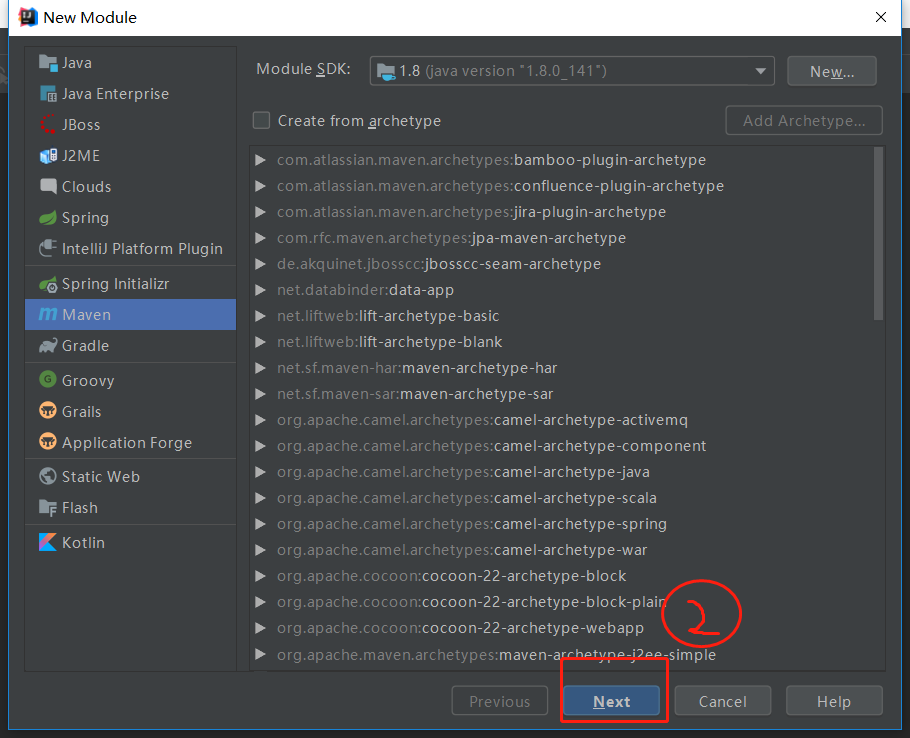This screenshot has width=910, height=738.
Task: Select Kotlin module type label
Action: pyautogui.click(x=84, y=542)
